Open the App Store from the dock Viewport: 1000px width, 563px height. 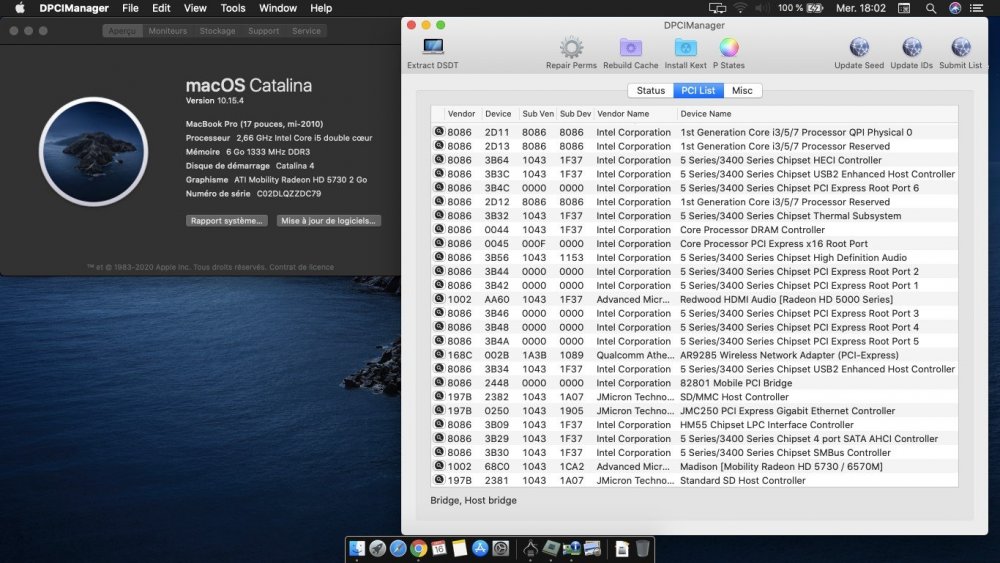(480, 548)
